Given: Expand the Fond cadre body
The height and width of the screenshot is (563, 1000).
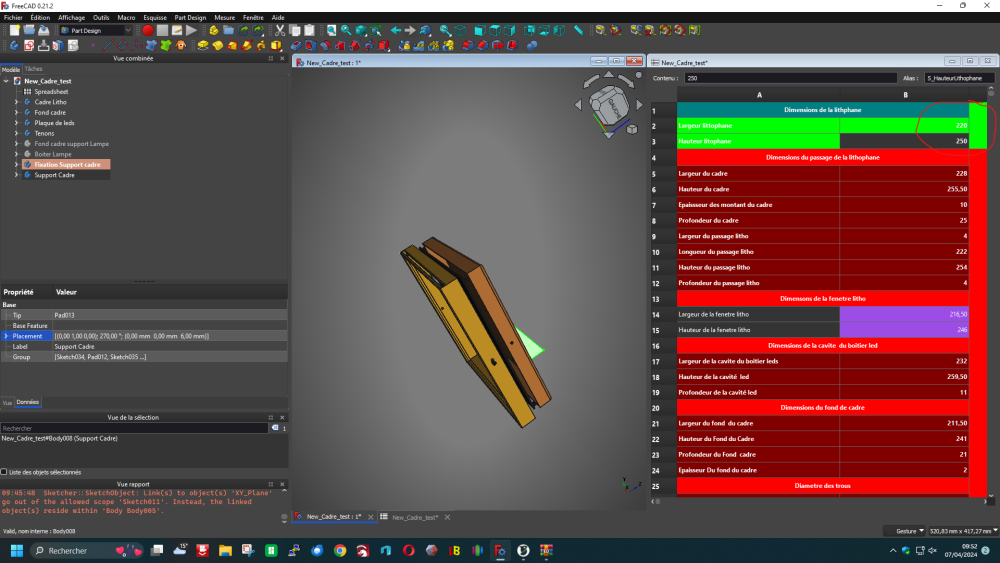Looking at the screenshot, I should pos(17,112).
